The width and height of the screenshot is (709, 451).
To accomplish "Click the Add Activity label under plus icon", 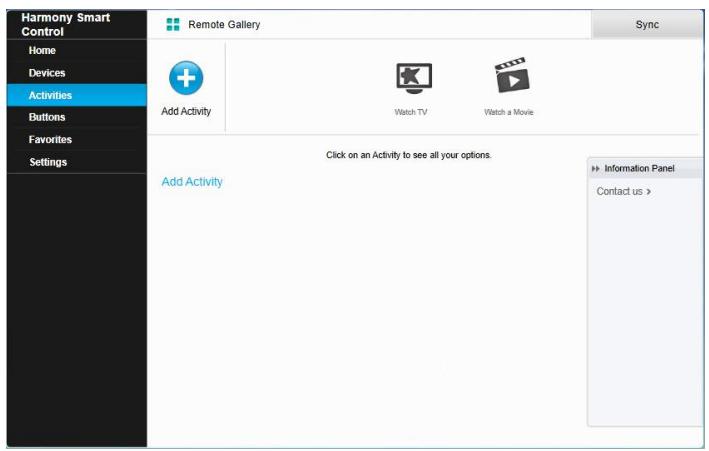I will (x=186, y=111).
